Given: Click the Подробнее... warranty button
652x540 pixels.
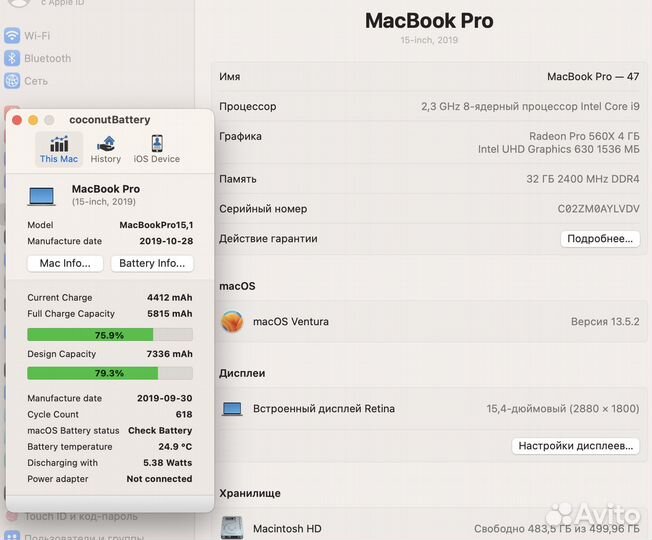Looking at the screenshot, I should click(600, 239).
